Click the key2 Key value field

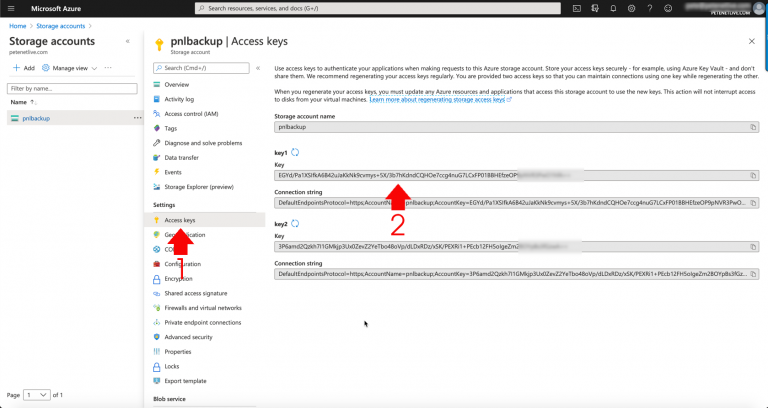tap(517, 247)
